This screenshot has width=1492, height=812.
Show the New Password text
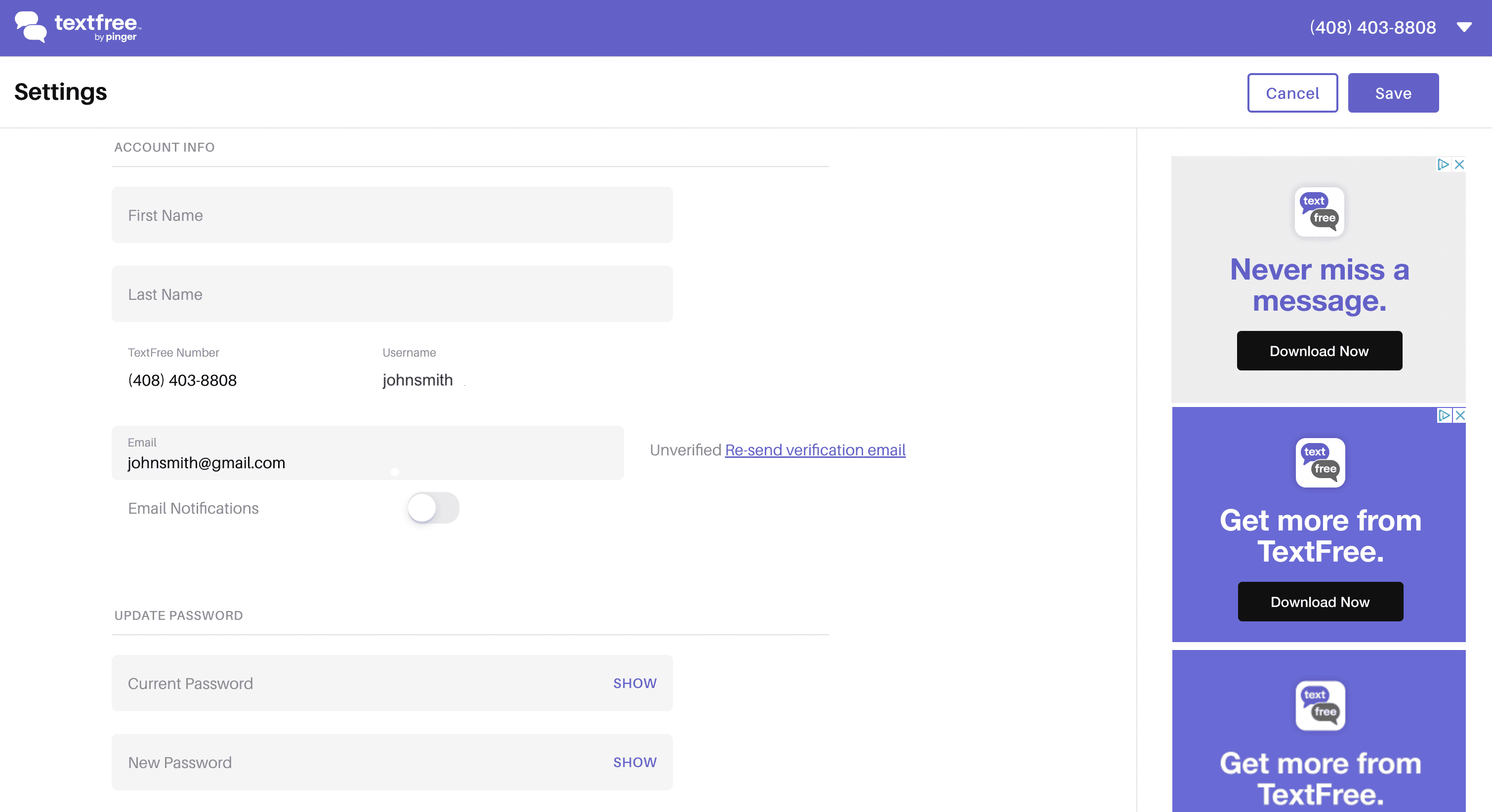(634, 763)
